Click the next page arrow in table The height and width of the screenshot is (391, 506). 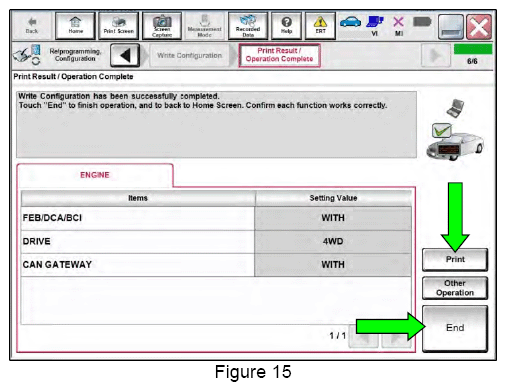click(x=396, y=337)
